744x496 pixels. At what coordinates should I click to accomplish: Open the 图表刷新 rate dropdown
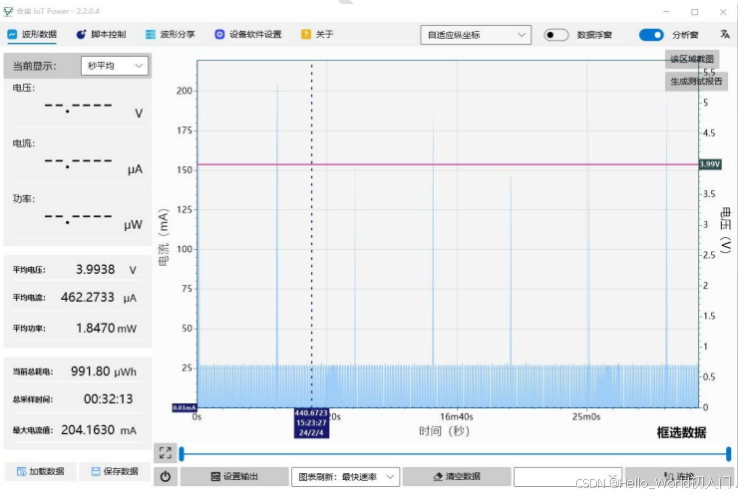[x=345, y=477]
